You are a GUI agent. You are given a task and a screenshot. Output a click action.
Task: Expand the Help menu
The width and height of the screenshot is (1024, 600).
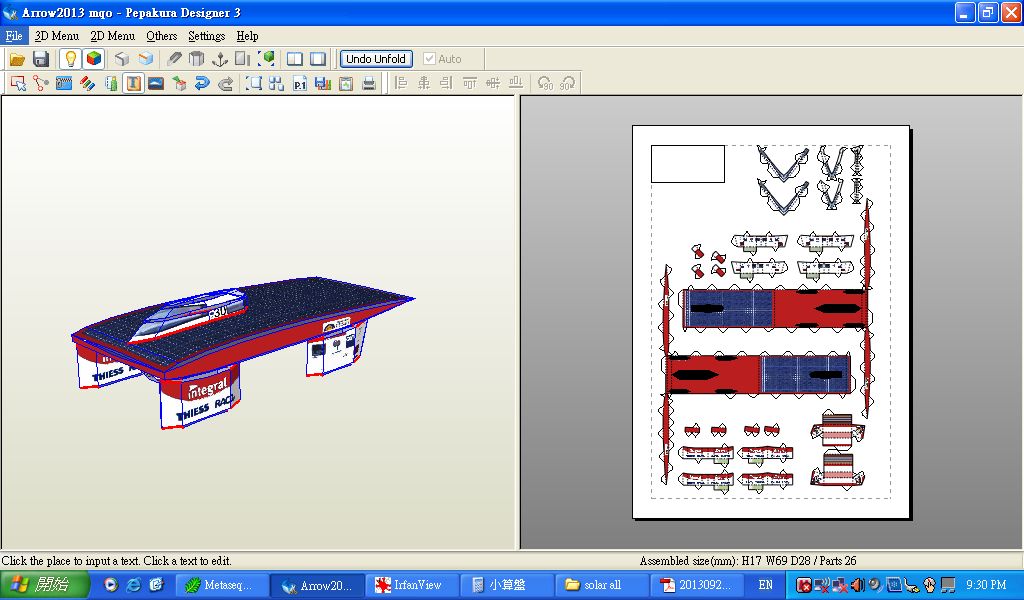(247, 36)
